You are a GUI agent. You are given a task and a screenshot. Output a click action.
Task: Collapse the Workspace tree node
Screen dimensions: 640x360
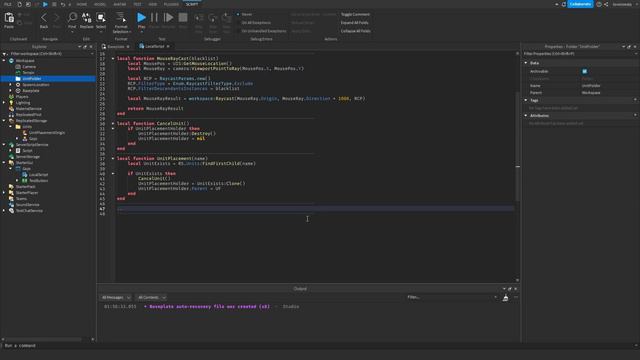(x=4, y=60)
